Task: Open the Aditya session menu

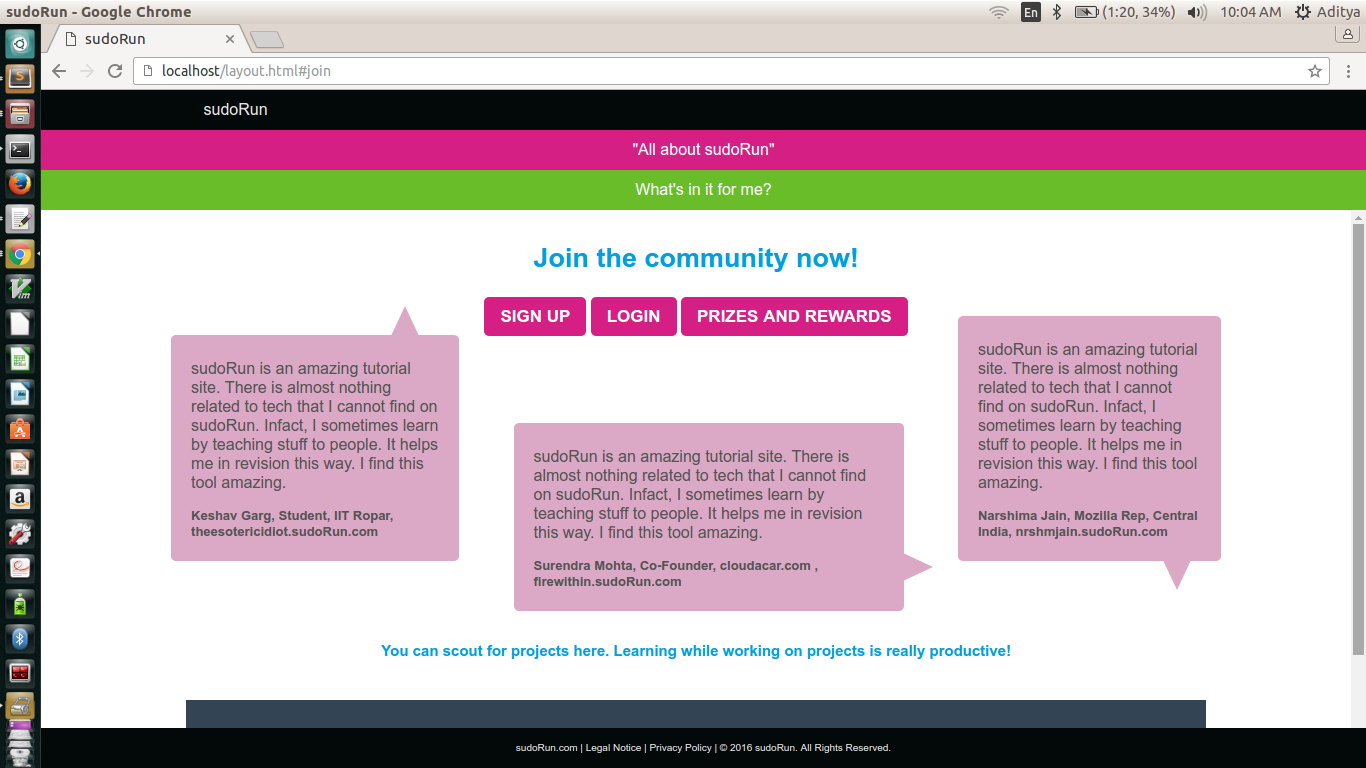Action: (1327, 12)
